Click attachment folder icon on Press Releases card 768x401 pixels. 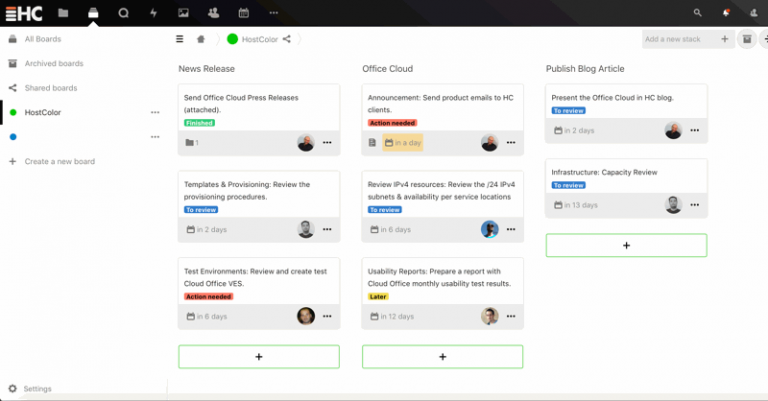(190, 142)
